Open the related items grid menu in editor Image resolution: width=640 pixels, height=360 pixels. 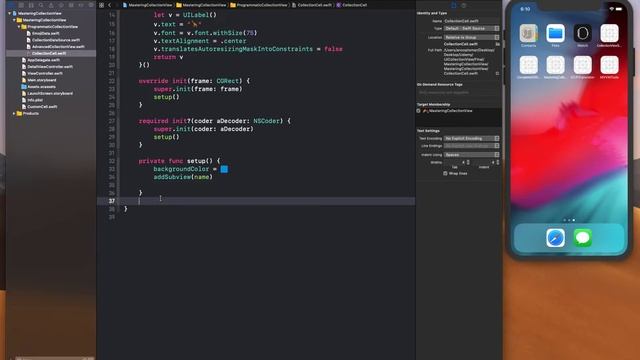coord(101,5)
